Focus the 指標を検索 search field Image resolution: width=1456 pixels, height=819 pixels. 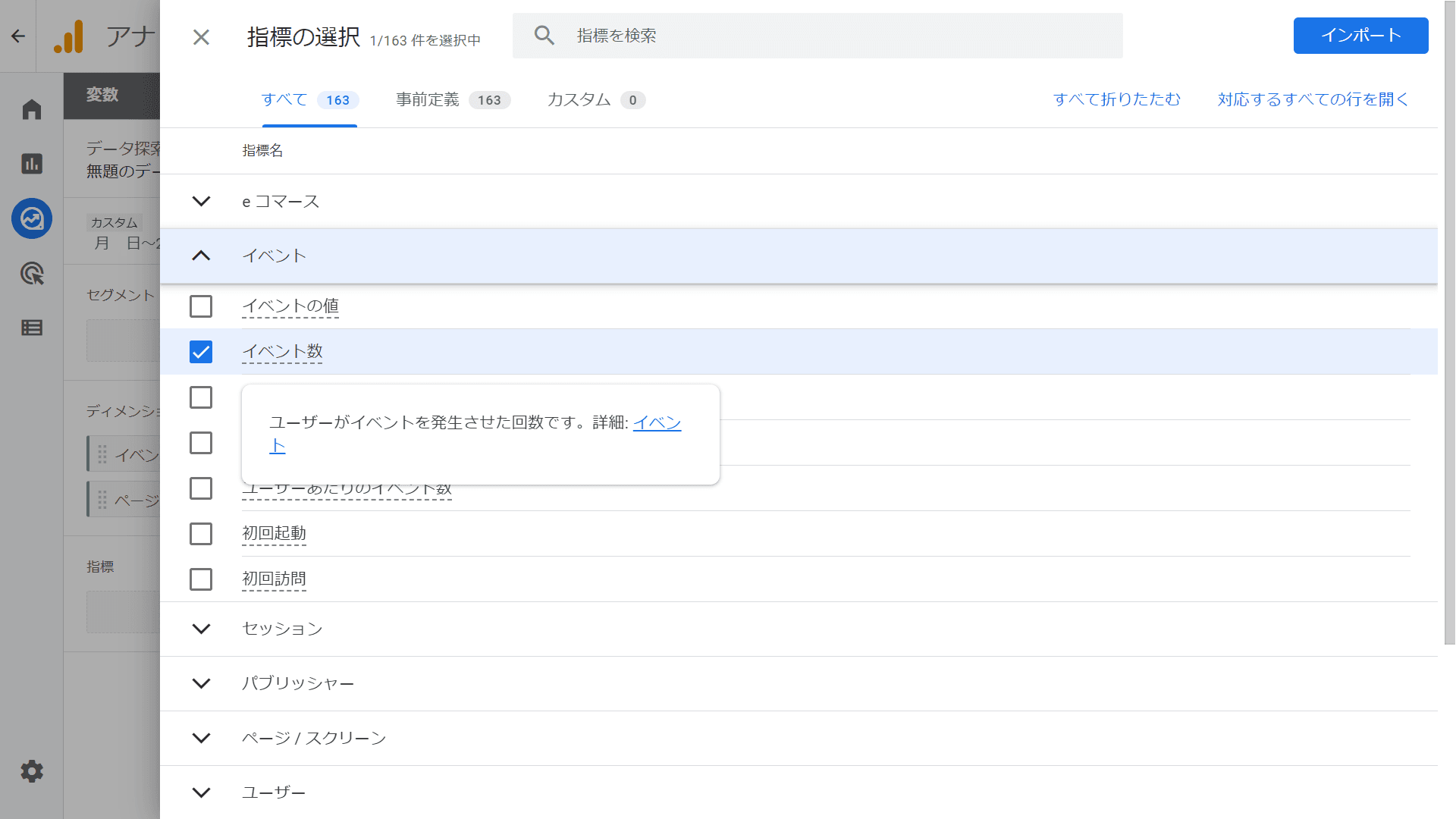tap(817, 36)
